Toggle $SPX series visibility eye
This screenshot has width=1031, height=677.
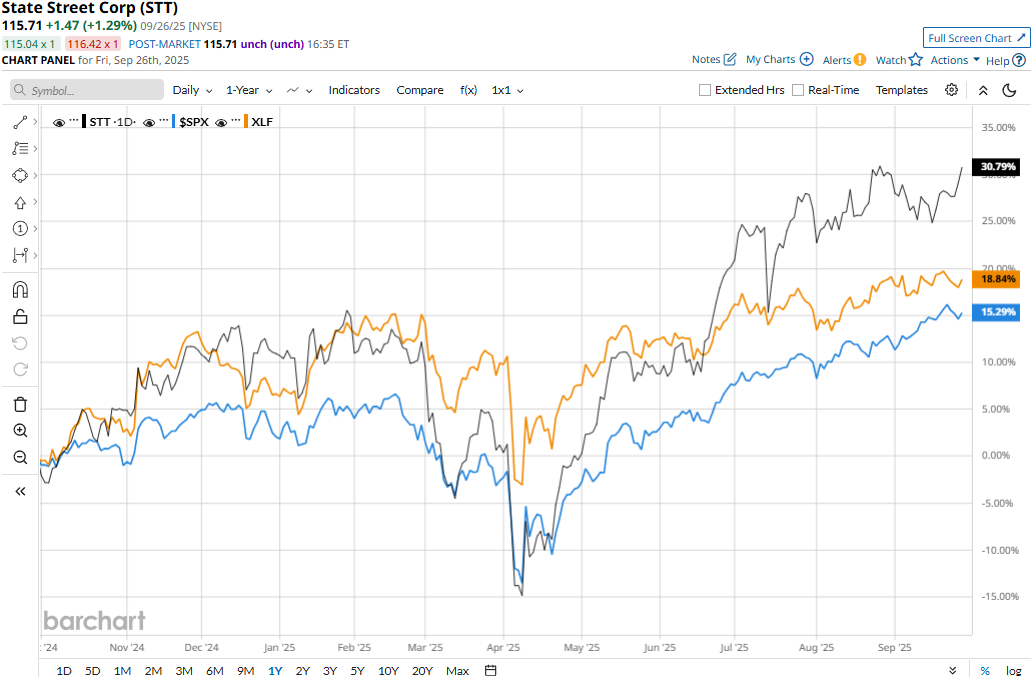[x=149, y=122]
